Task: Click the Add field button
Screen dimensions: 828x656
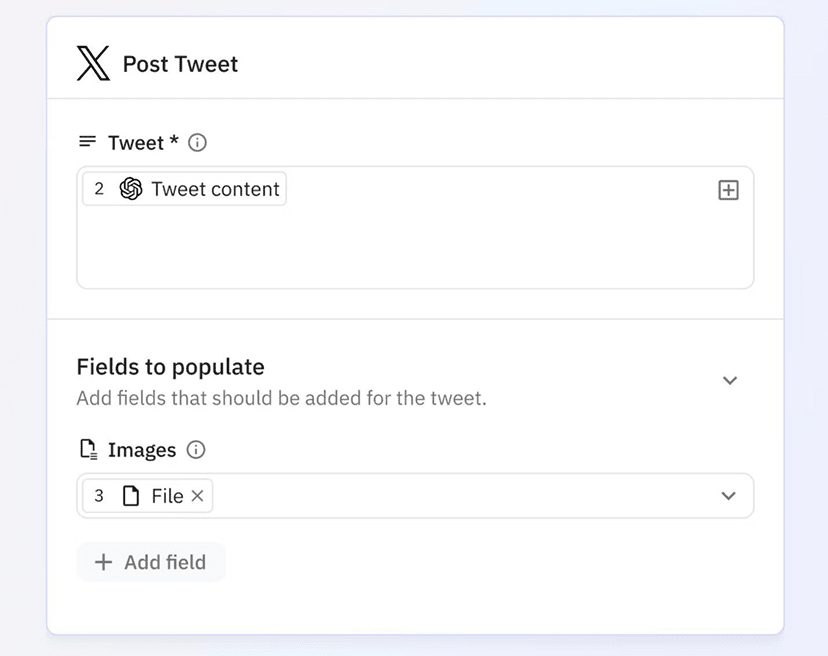Action: click(151, 562)
